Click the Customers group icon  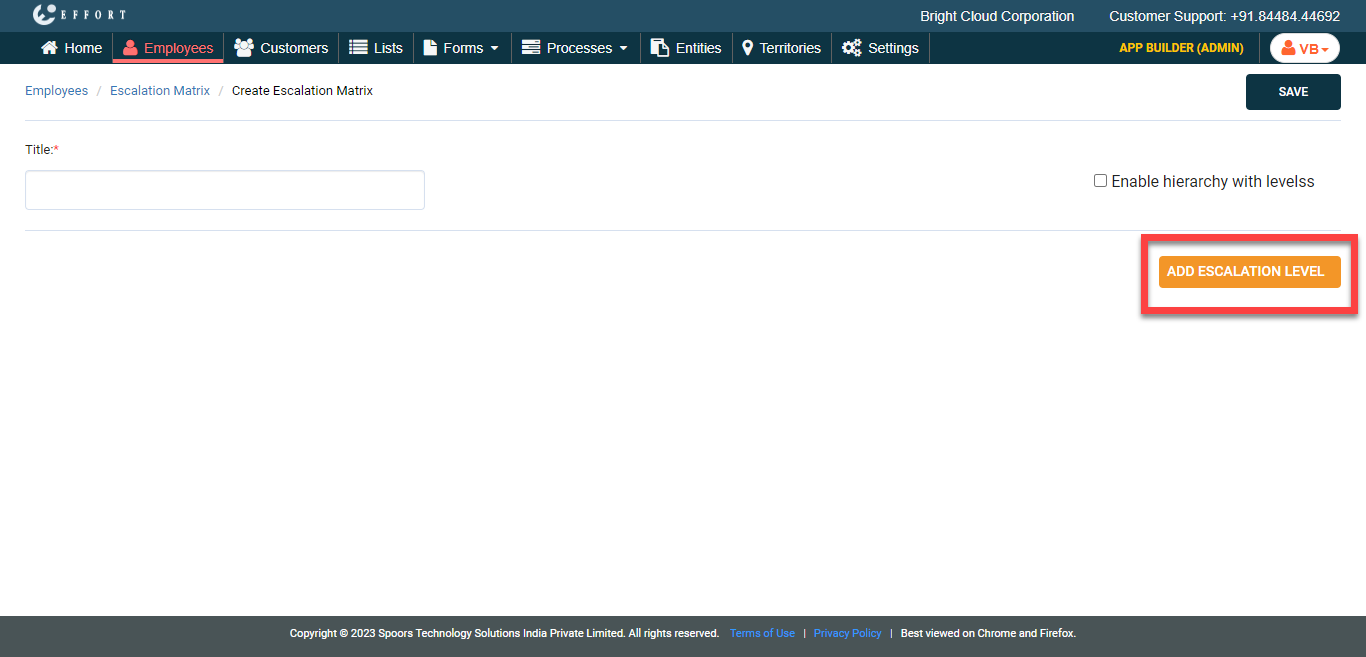click(x=243, y=48)
